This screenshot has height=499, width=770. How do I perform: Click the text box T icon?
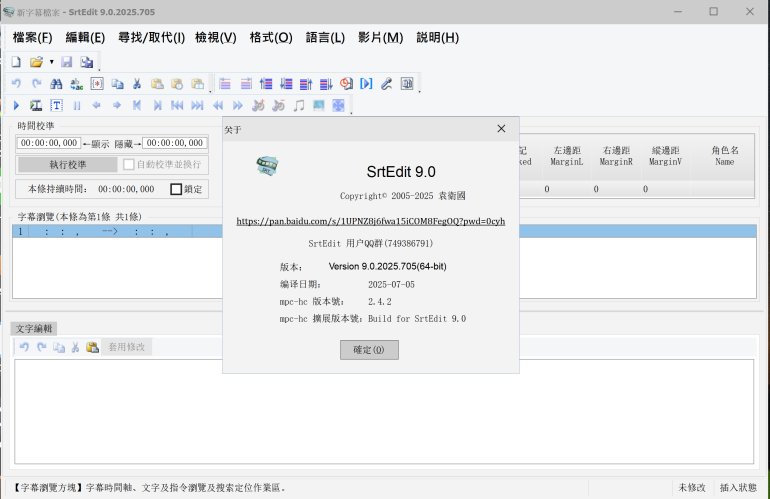57,105
